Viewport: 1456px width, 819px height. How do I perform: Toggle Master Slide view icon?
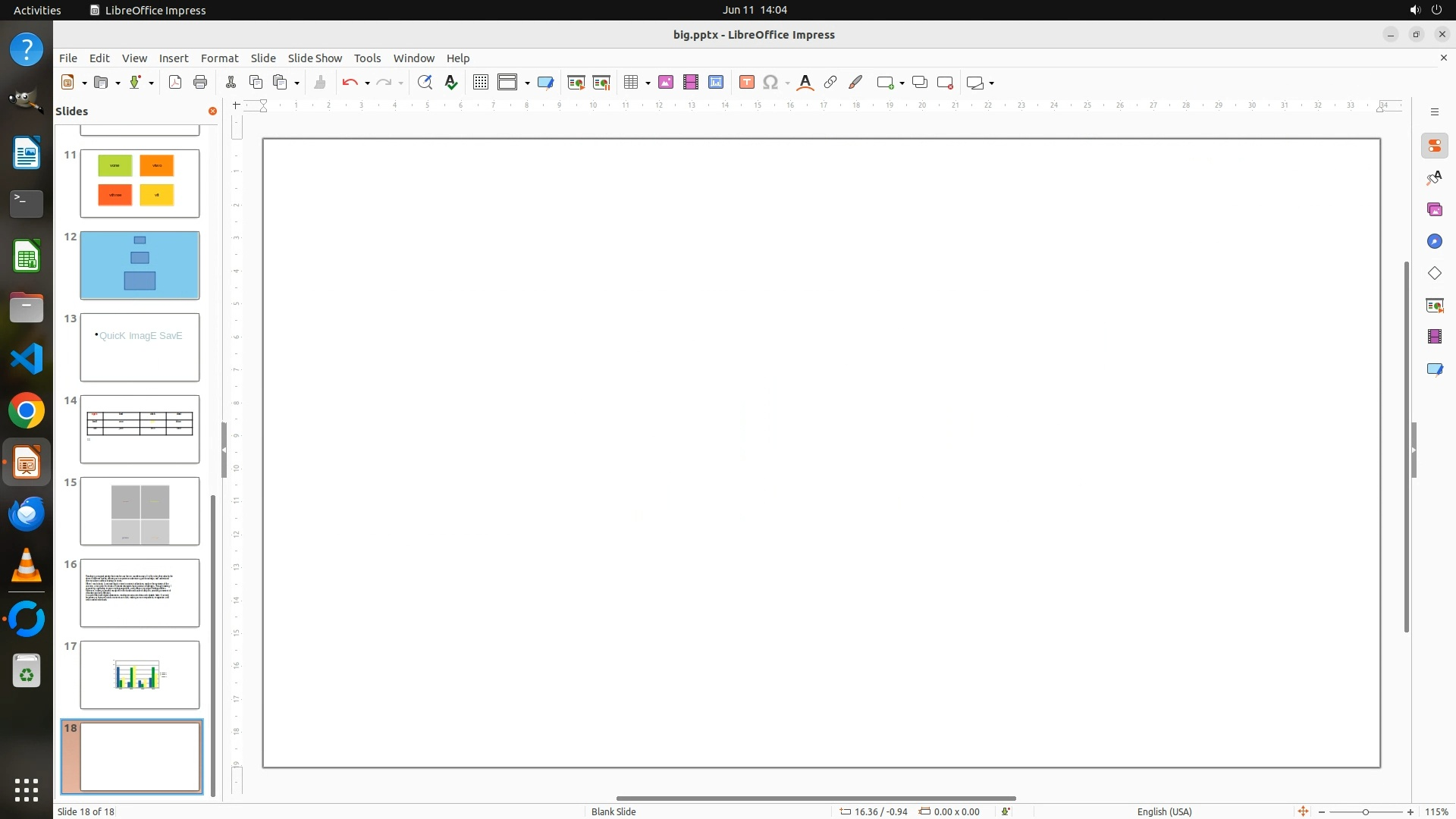click(x=545, y=83)
